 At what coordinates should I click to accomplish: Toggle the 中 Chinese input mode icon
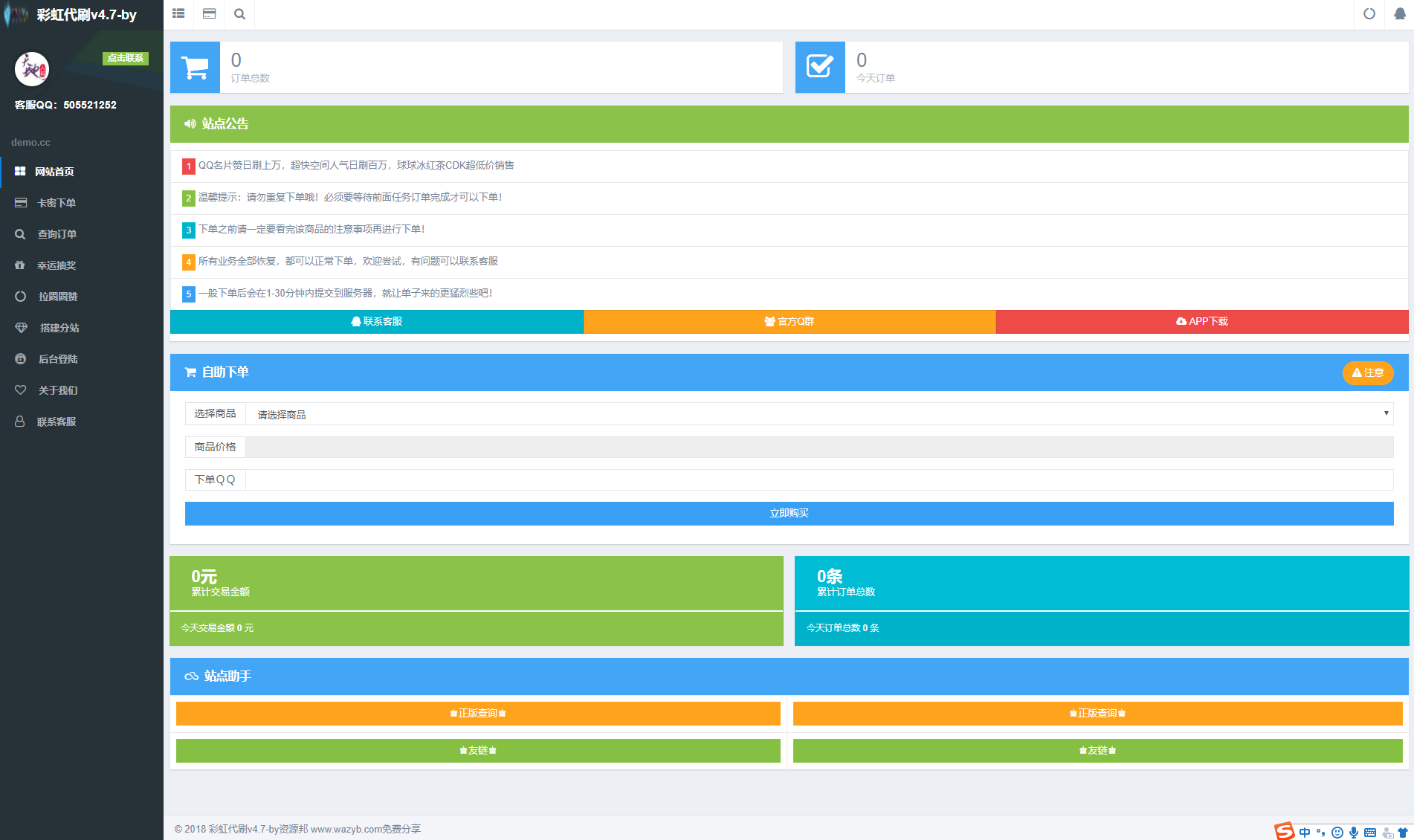1305,833
